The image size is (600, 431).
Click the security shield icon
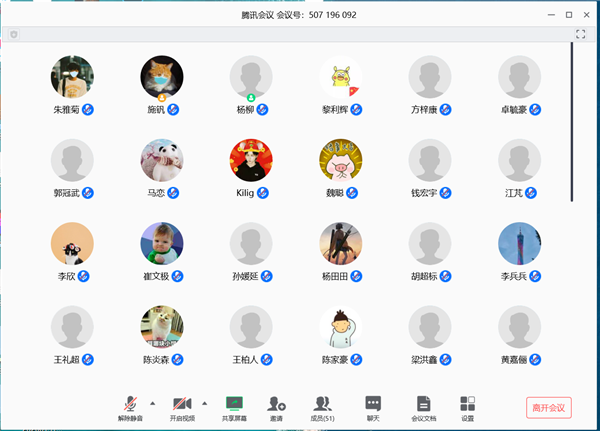tap(14, 34)
